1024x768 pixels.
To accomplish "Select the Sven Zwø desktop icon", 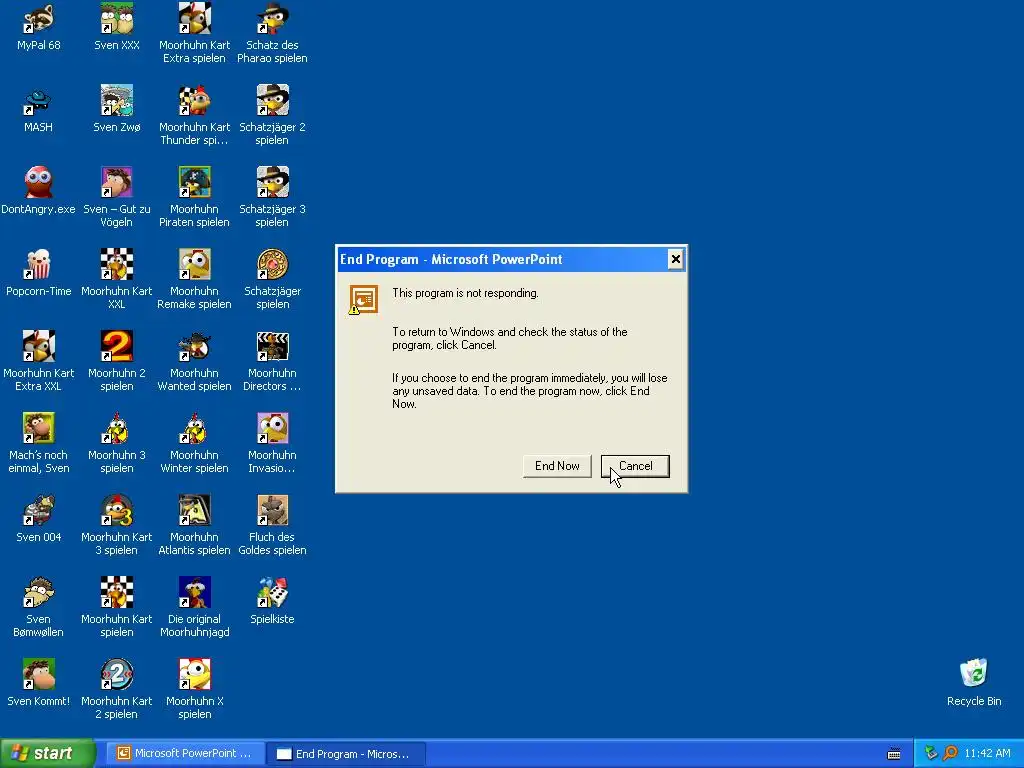I will pyautogui.click(x=117, y=101).
